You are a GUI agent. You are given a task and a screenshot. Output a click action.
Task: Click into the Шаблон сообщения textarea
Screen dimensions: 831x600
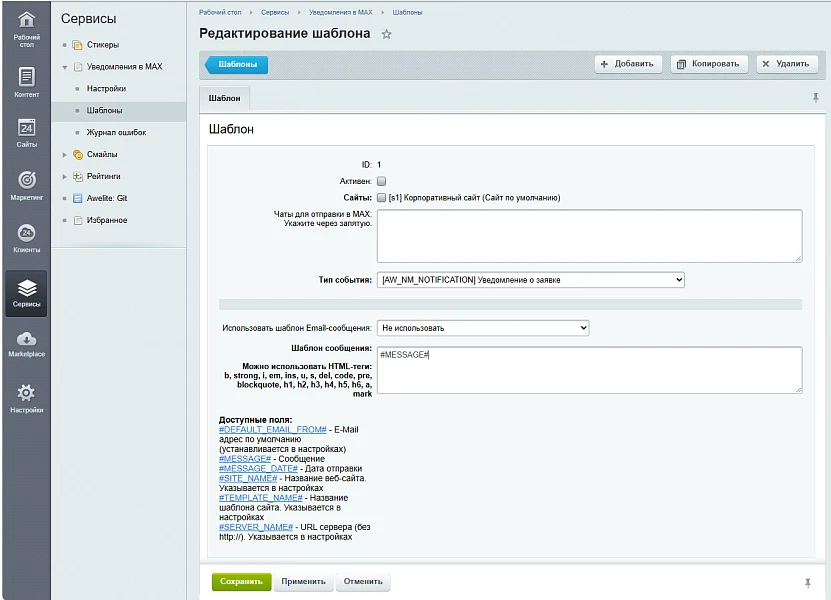click(589, 370)
